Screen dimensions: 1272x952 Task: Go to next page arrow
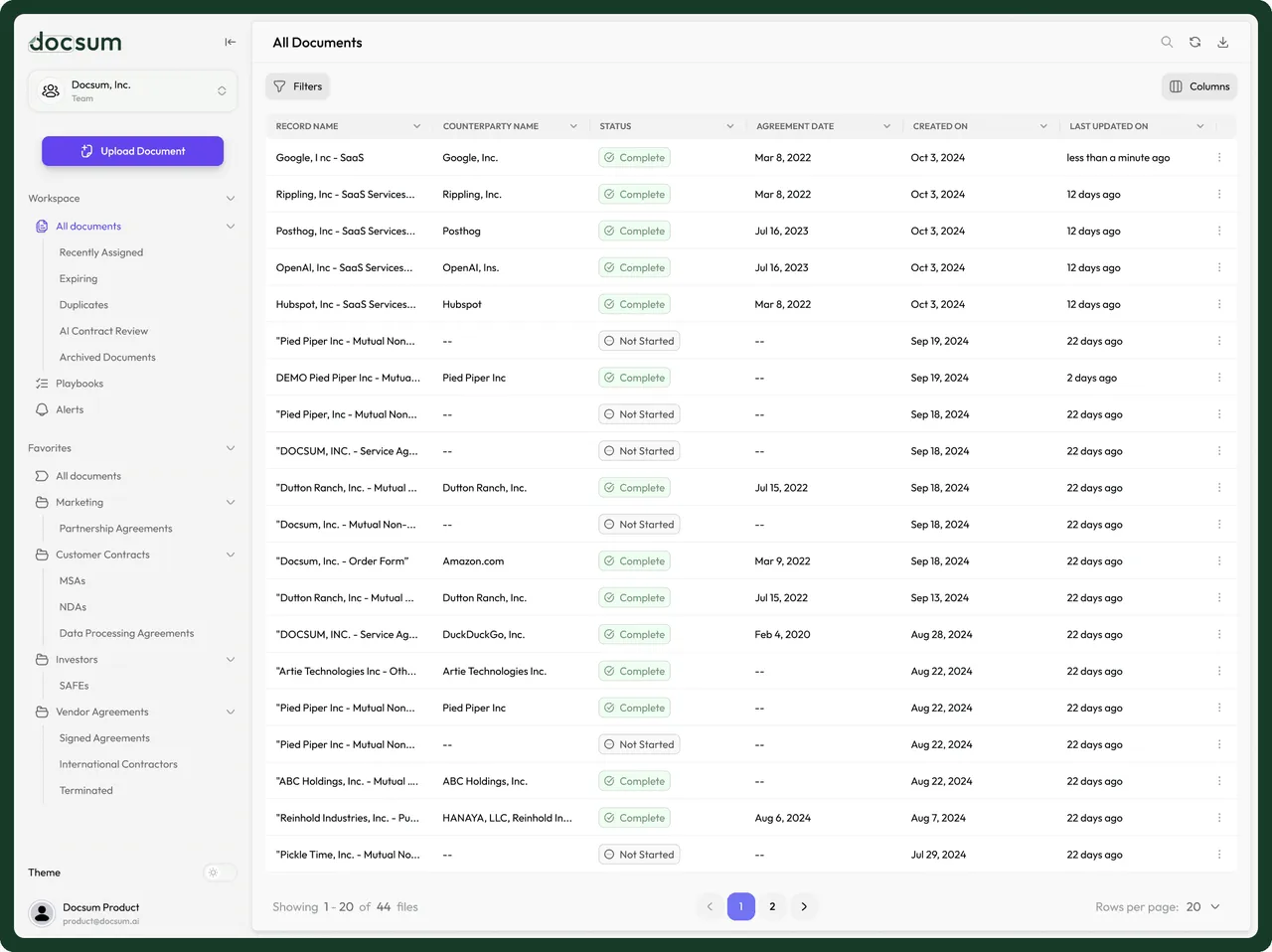(x=804, y=906)
